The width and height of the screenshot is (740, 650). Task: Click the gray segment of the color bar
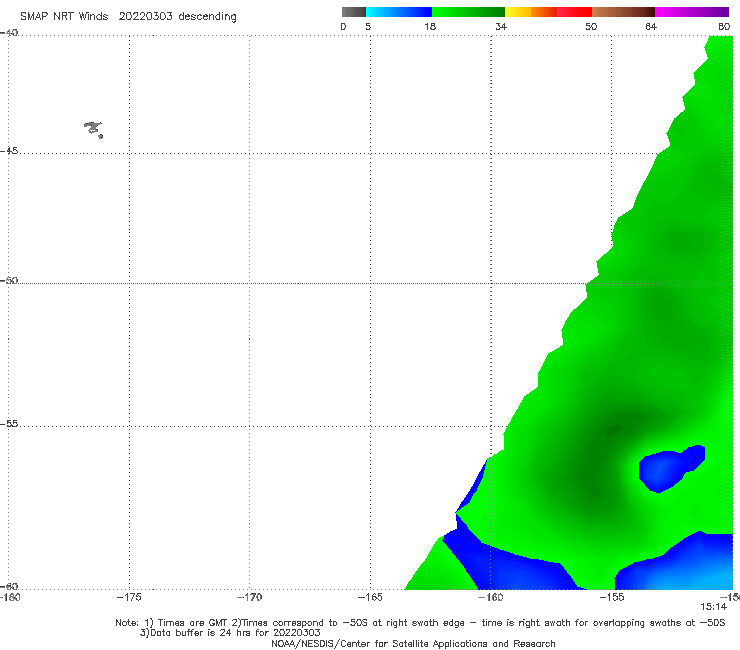(354, 12)
